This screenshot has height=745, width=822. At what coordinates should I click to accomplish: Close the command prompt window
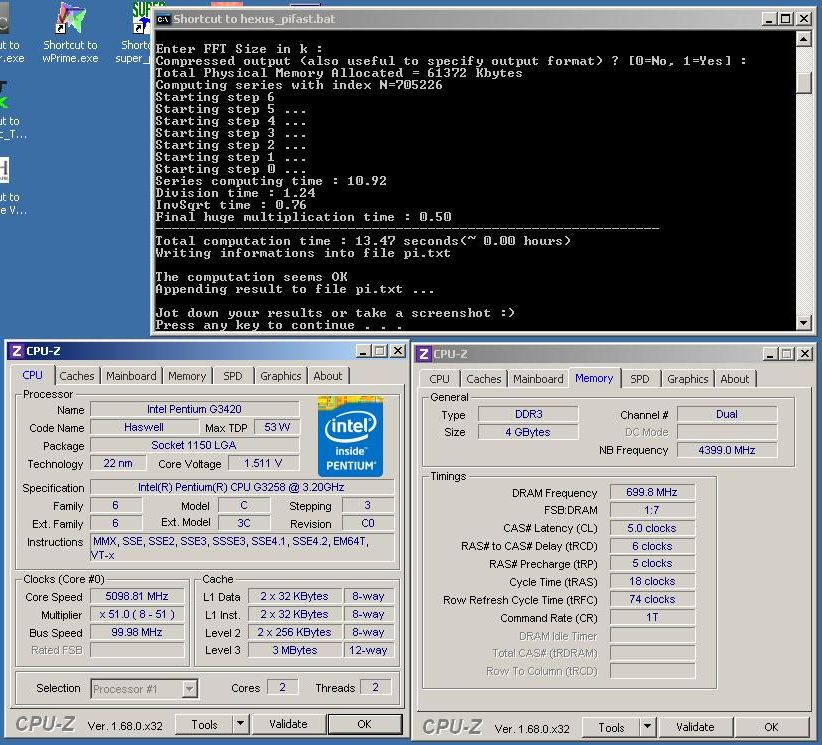click(804, 19)
